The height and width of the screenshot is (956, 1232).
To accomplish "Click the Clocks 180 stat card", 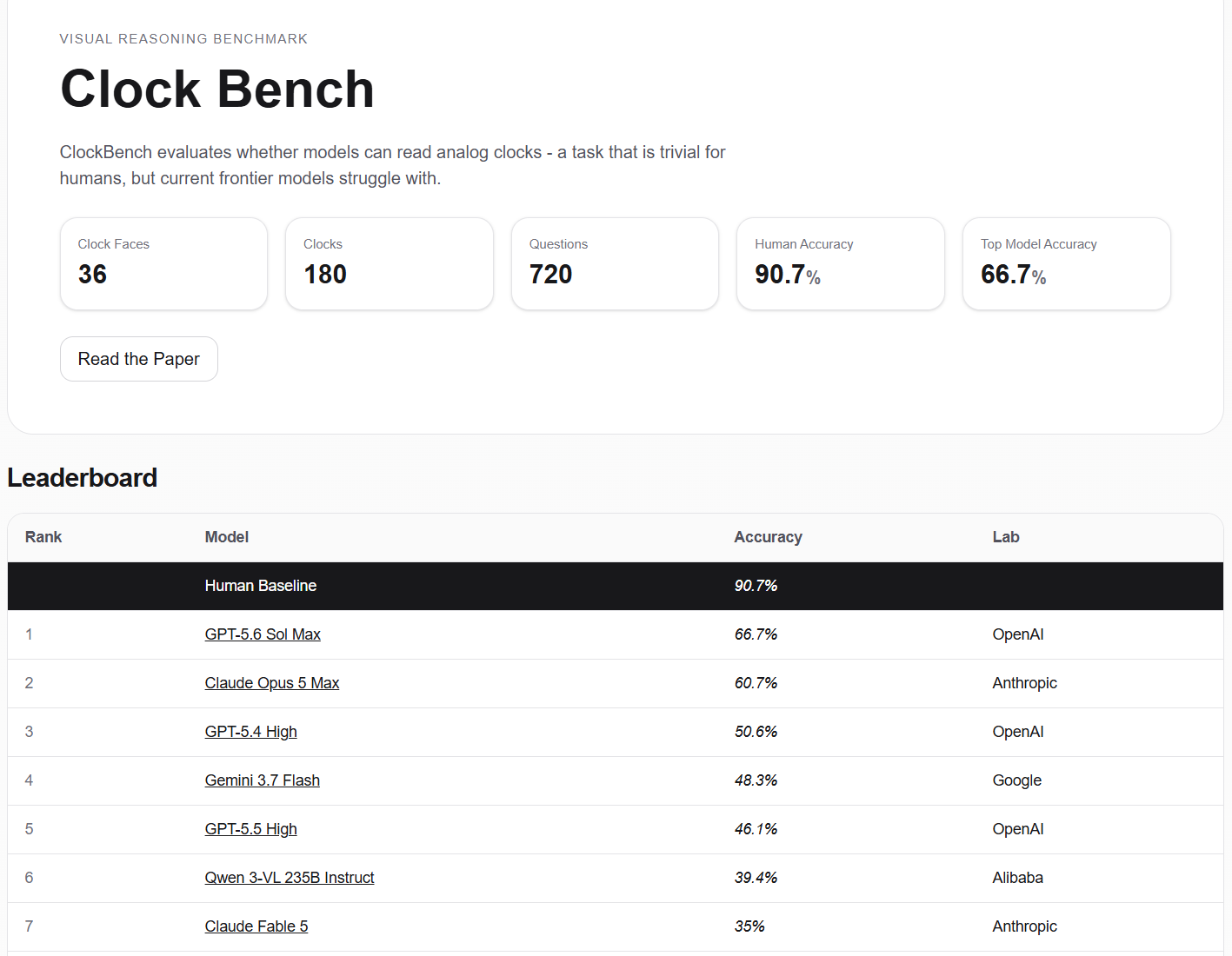I will point(390,263).
